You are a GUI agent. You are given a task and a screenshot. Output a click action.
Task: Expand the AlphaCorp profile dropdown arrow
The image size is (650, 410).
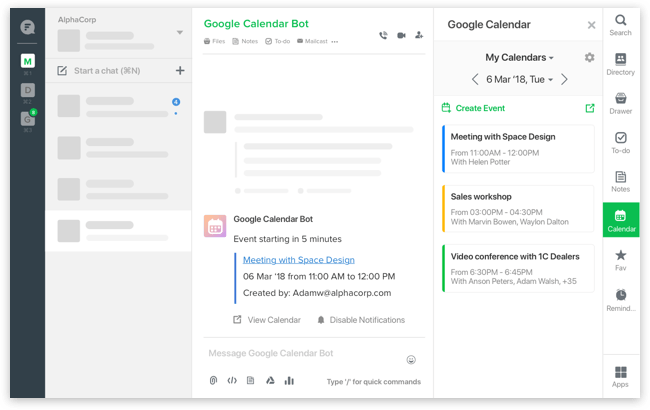(179, 32)
